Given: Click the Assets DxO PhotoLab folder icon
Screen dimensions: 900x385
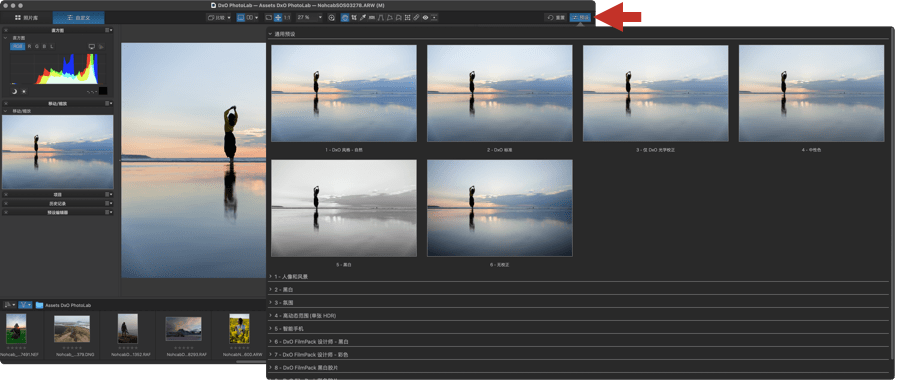Looking at the screenshot, I should click(40, 305).
